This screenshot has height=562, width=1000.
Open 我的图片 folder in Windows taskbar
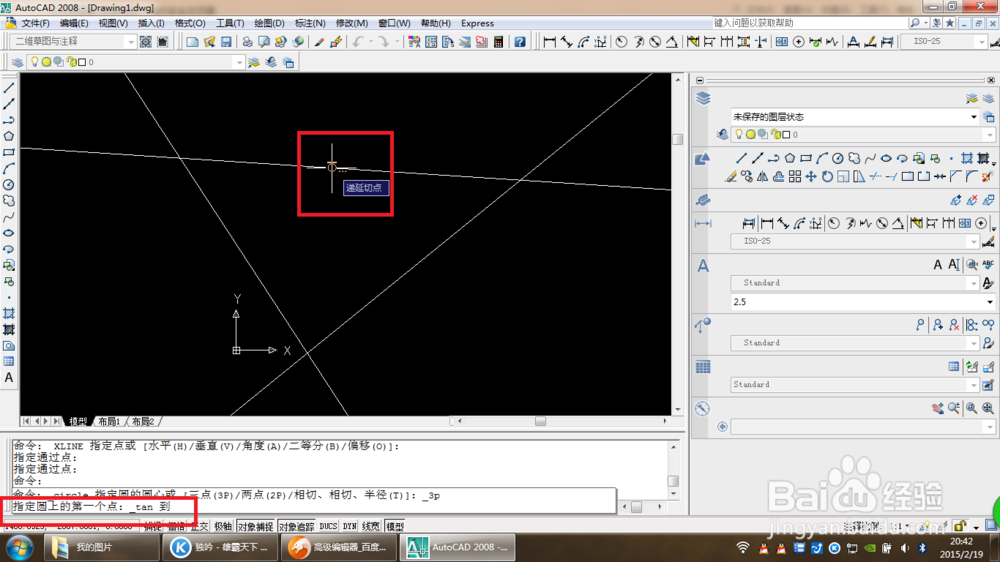[x=101, y=547]
